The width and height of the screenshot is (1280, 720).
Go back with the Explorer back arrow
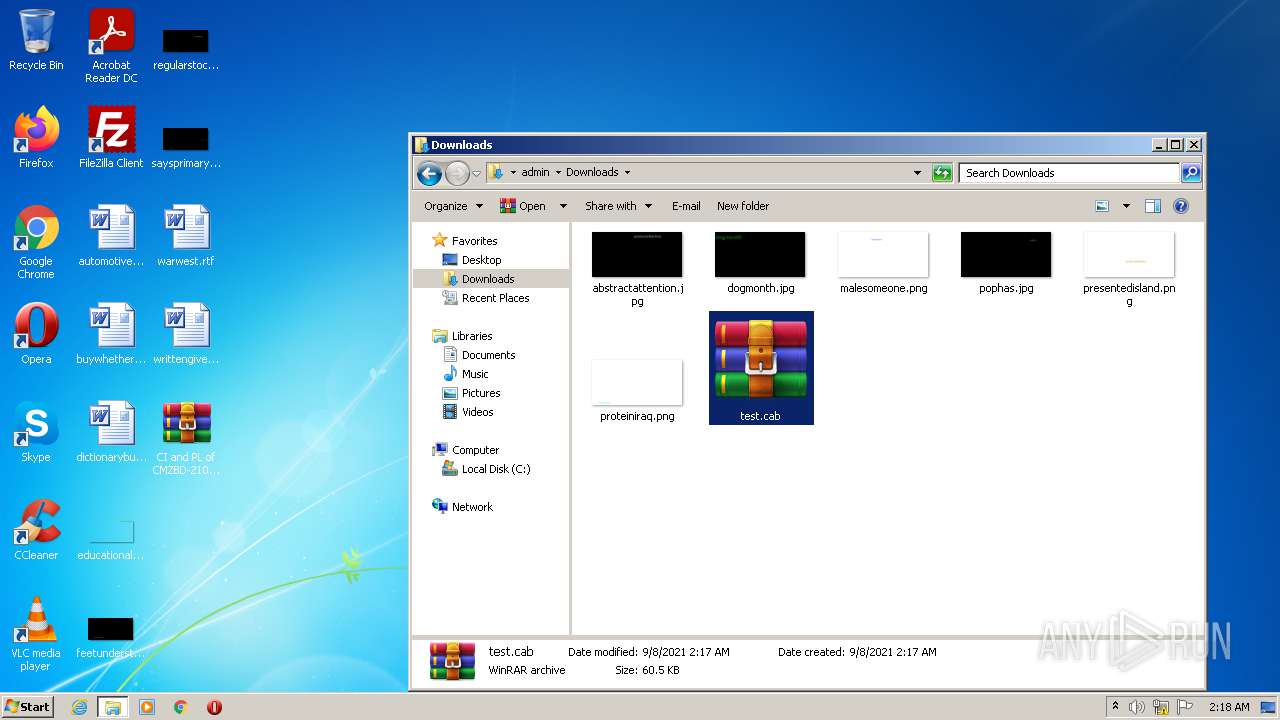click(429, 173)
